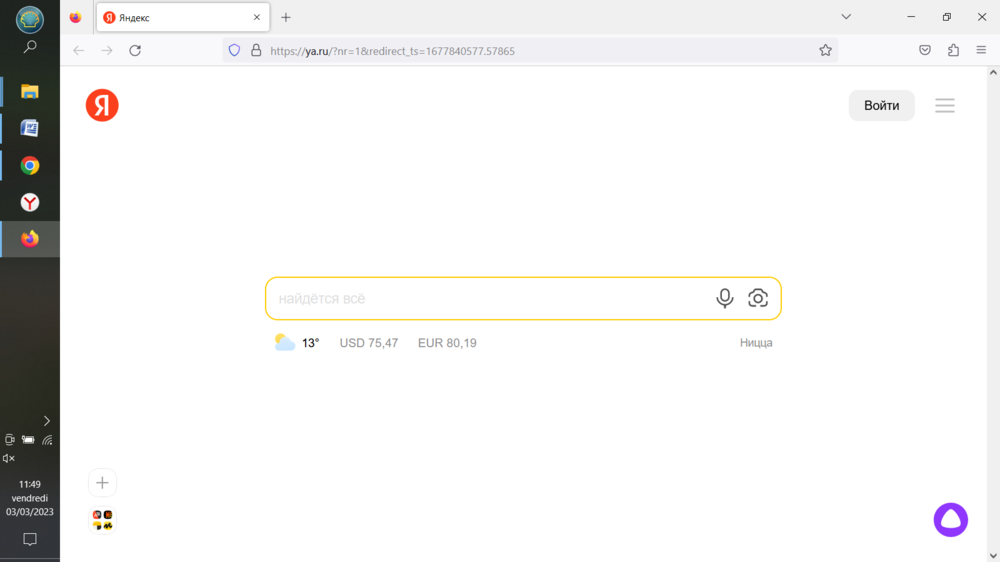
Task: Click the Yandex search input field
Action: tap(490, 298)
